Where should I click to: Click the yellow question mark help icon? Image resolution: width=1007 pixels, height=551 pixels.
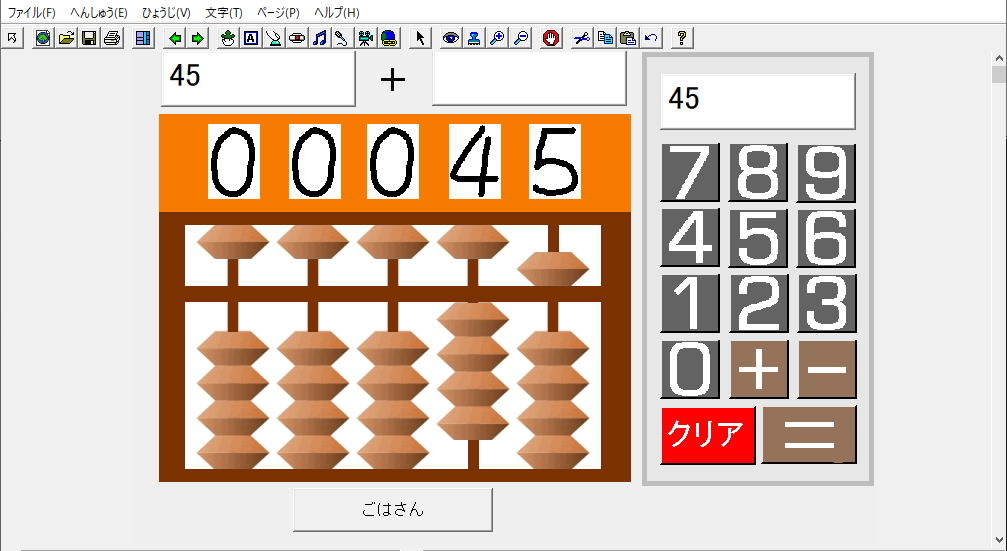tap(682, 38)
